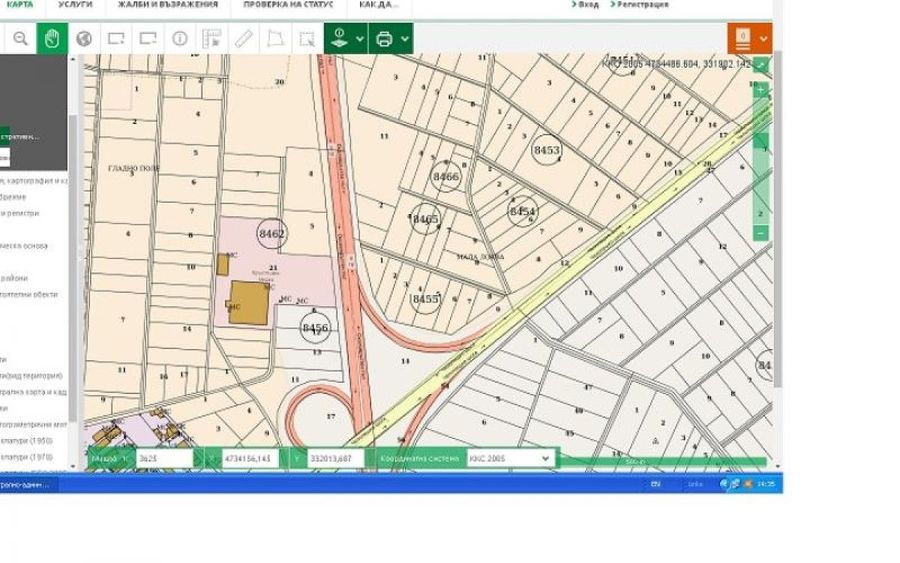Viewport: 900px width, 563px height.
Task: Pick the polygon area measure tool
Action: (276, 39)
